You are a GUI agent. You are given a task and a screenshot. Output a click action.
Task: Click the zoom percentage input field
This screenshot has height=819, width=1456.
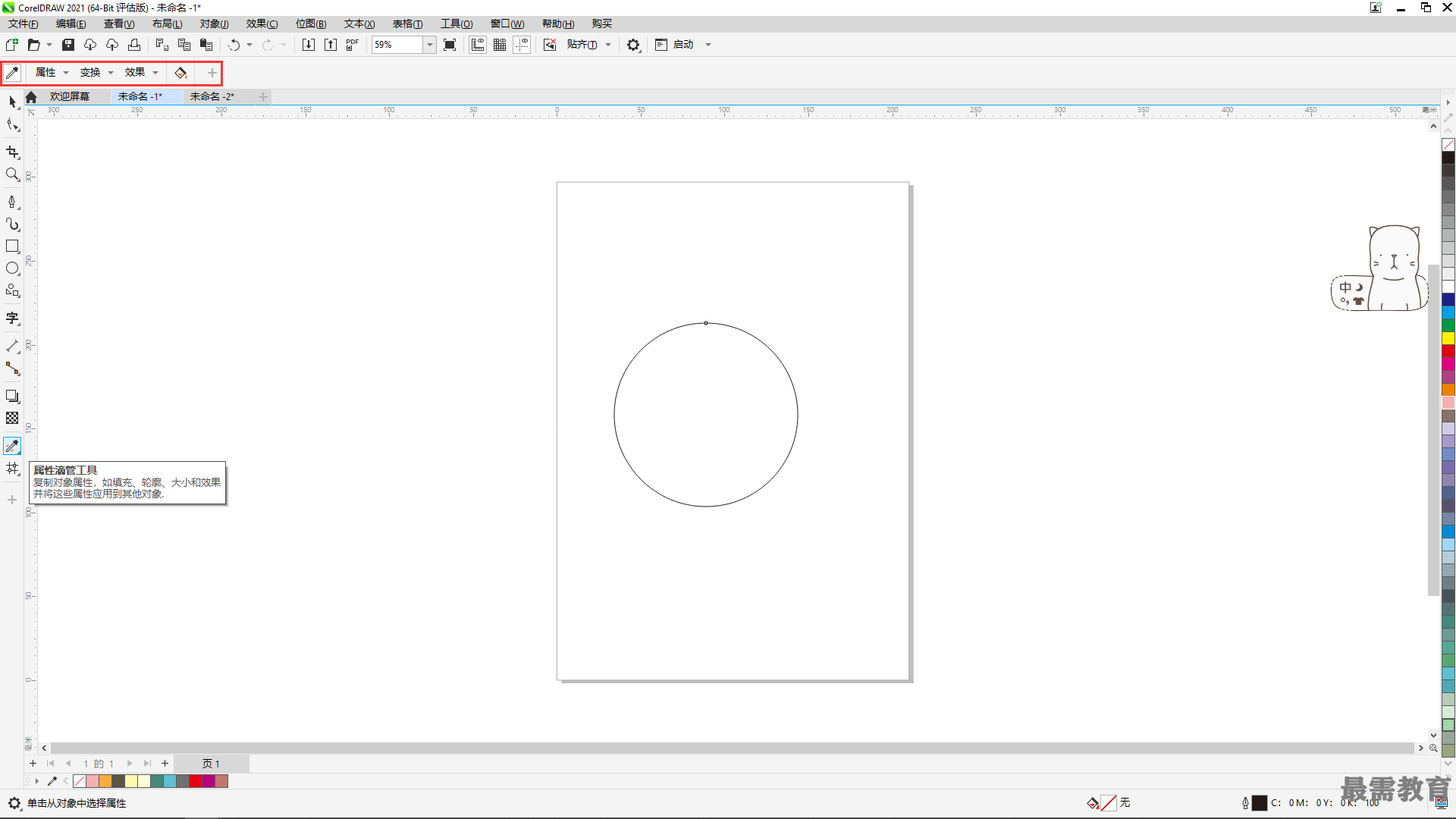tap(397, 45)
